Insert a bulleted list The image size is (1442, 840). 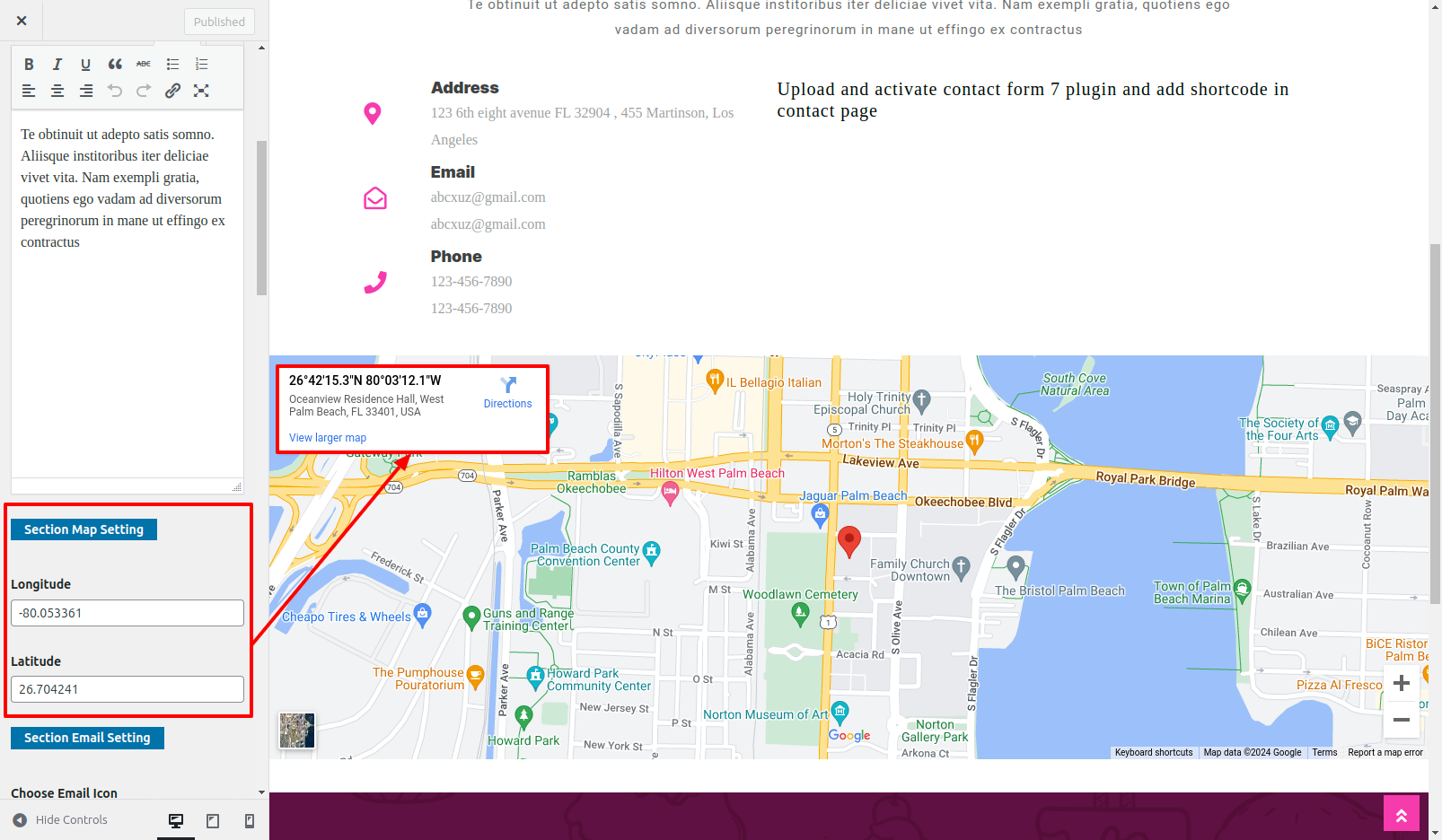click(173, 64)
